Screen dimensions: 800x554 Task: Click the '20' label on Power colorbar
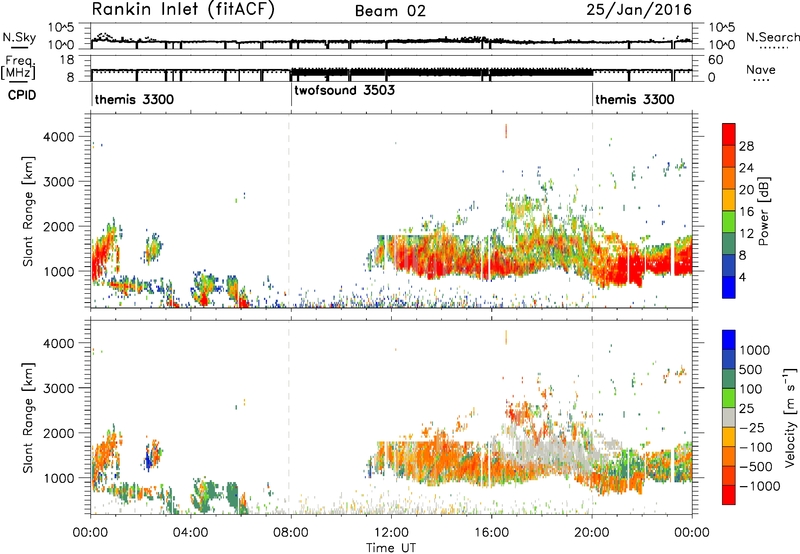(x=746, y=190)
